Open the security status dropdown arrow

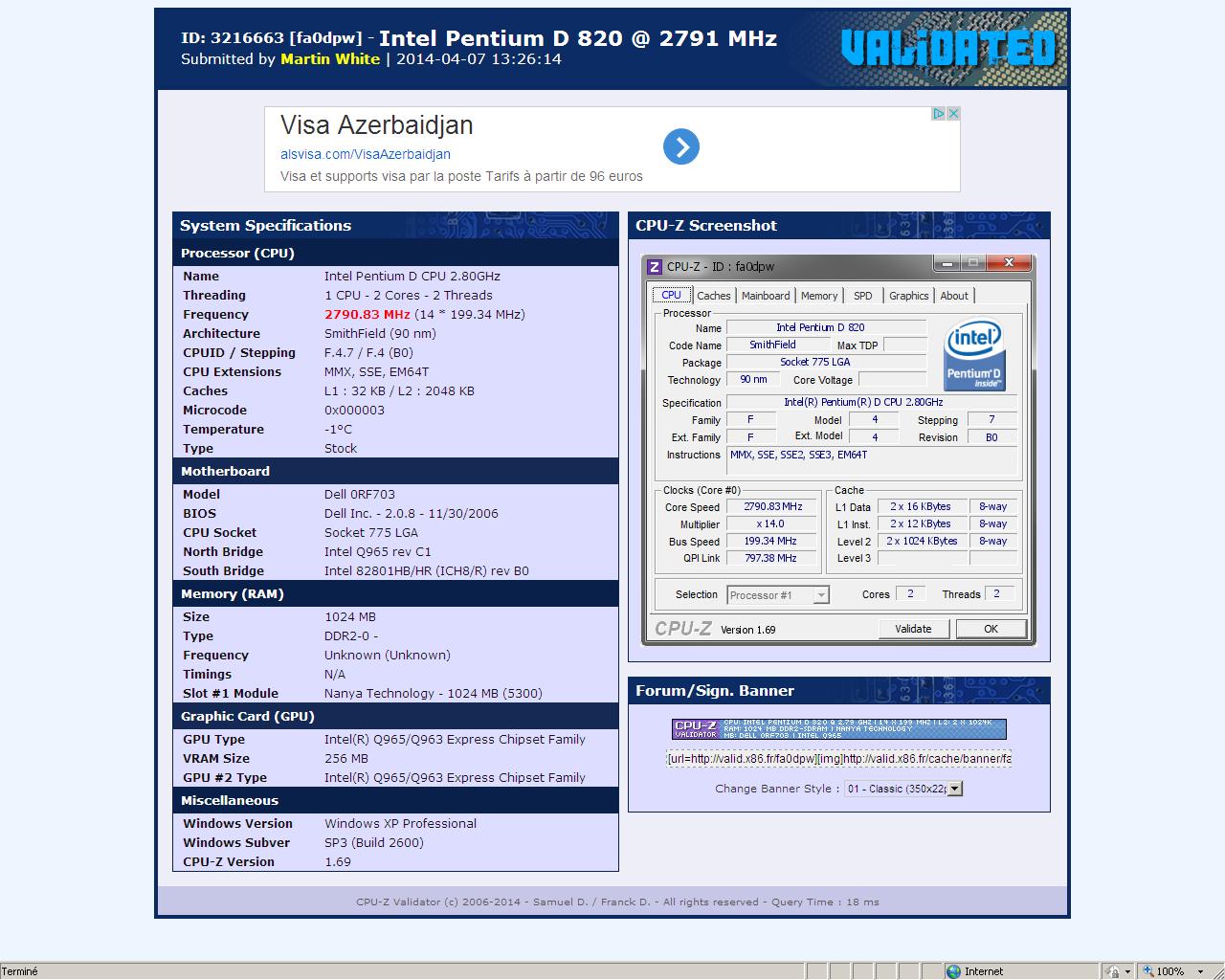pyautogui.click(x=1128, y=971)
